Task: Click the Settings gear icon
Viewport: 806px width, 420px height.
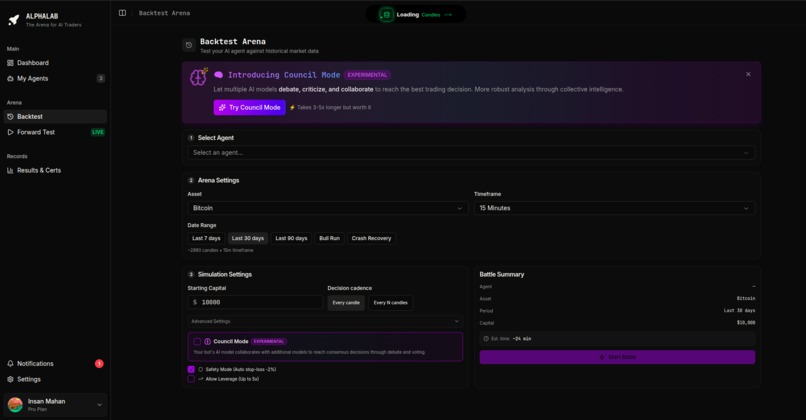Action: click(10, 379)
